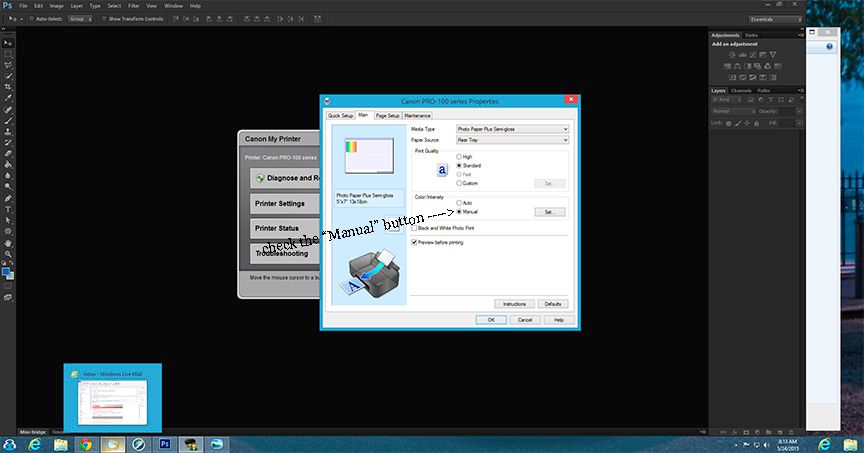Select the Horizontal Type tool
Image resolution: width=864 pixels, height=453 pixels.
coord(8,209)
